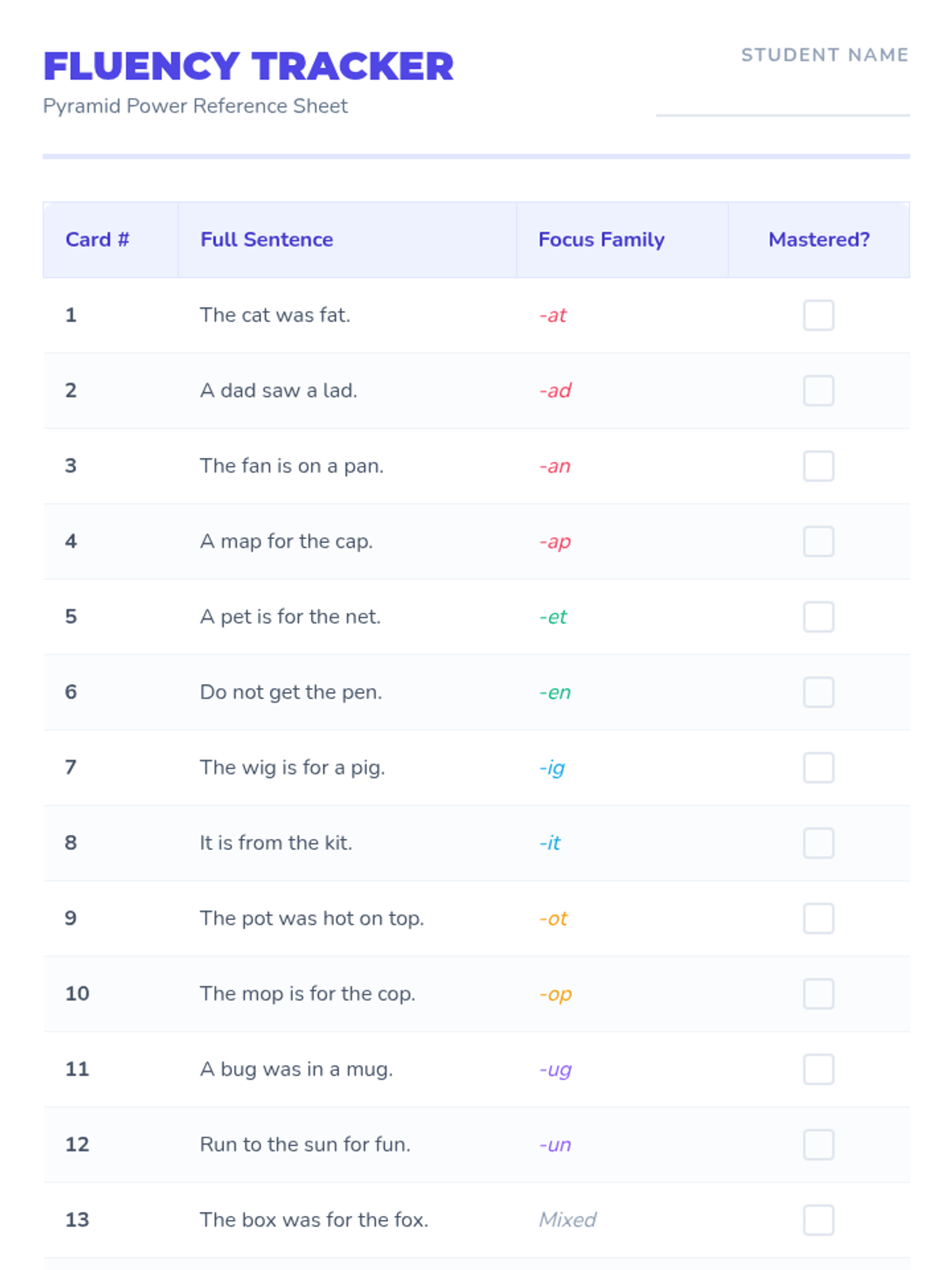Check Mastered box for card 11
This screenshot has height=1270, width=952.
coord(818,1069)
